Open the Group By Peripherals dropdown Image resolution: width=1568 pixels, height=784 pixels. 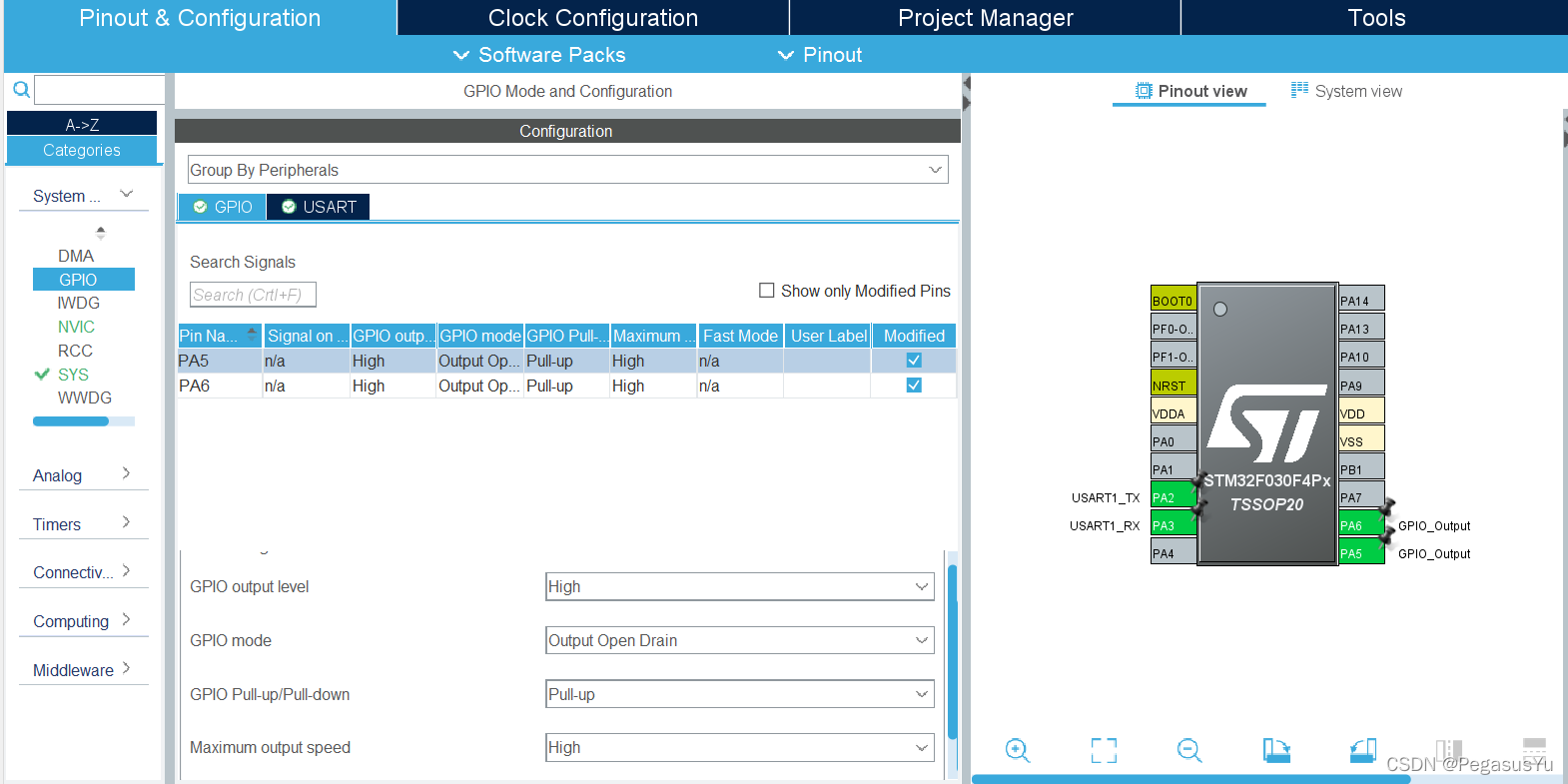pyautogui.click(x=567, y=170)
